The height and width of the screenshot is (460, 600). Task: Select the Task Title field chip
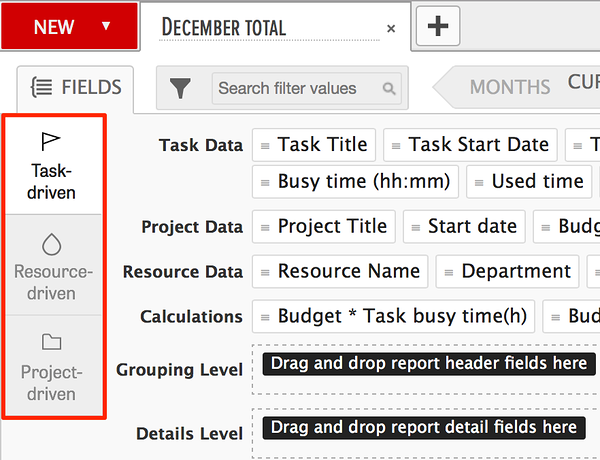tap(314, 145)
